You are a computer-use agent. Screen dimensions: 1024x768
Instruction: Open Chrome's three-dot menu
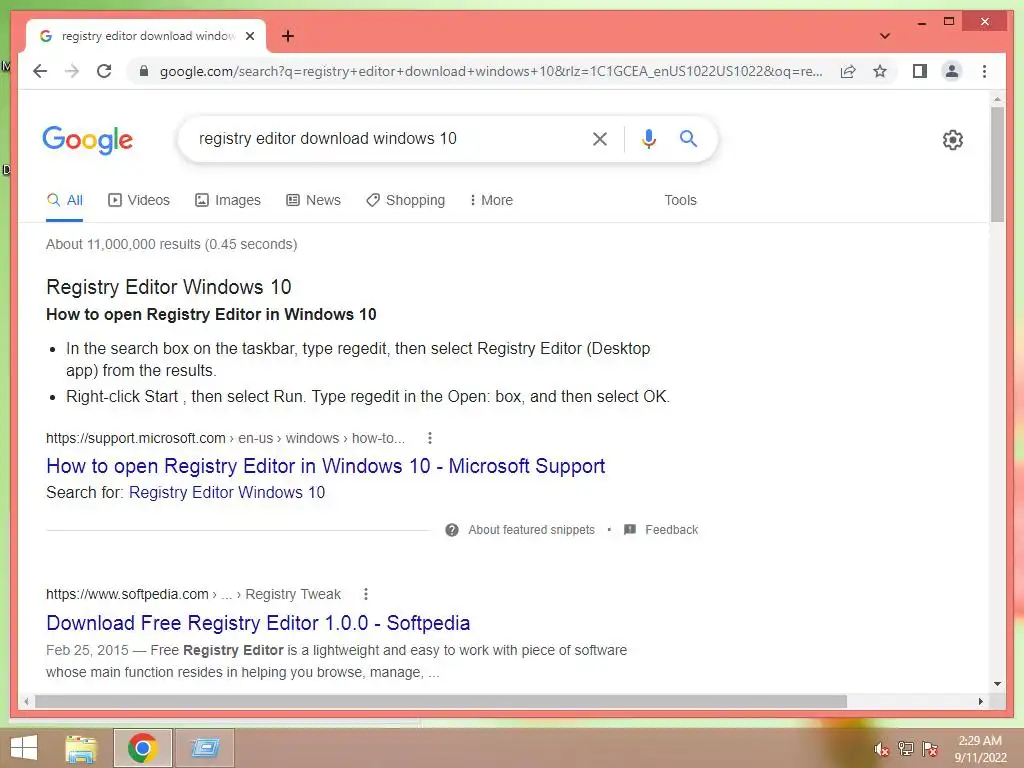pyautogui.click(x=984, y=71)
